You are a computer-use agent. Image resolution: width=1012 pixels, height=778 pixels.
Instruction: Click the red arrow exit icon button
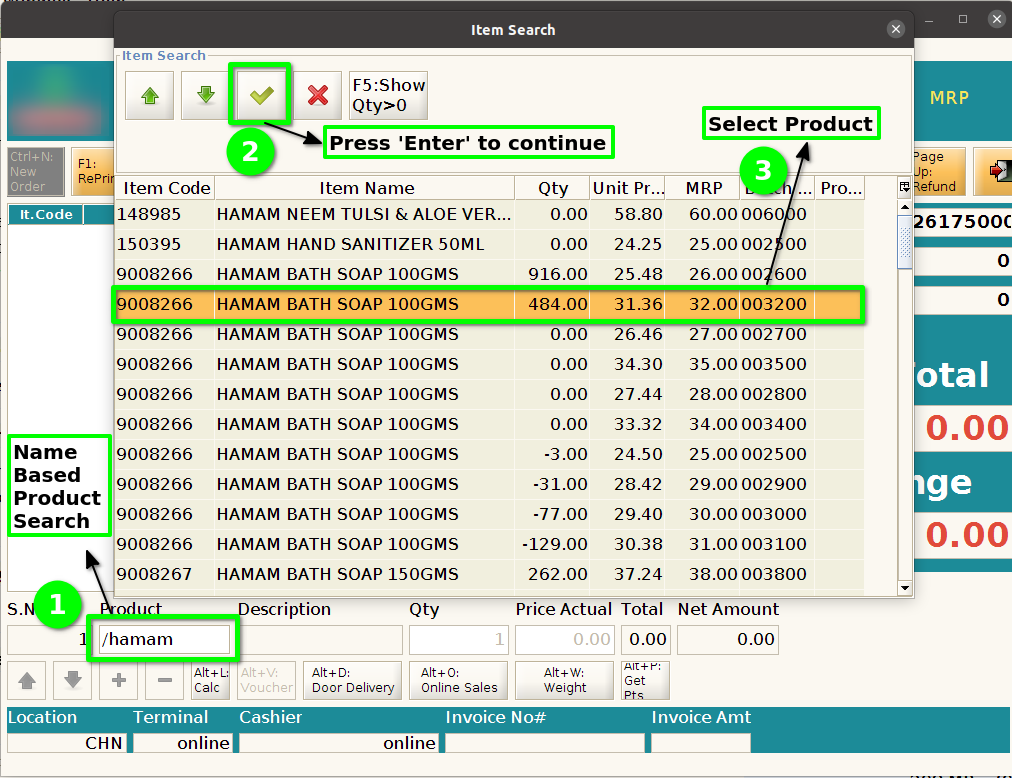(994, 172)
